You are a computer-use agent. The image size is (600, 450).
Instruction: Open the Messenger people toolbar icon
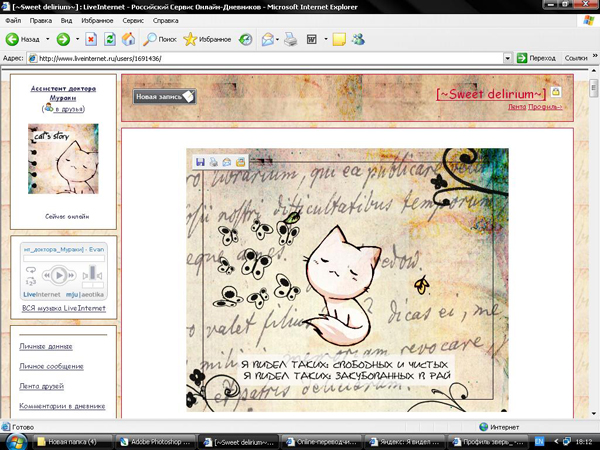pos(358,39)
